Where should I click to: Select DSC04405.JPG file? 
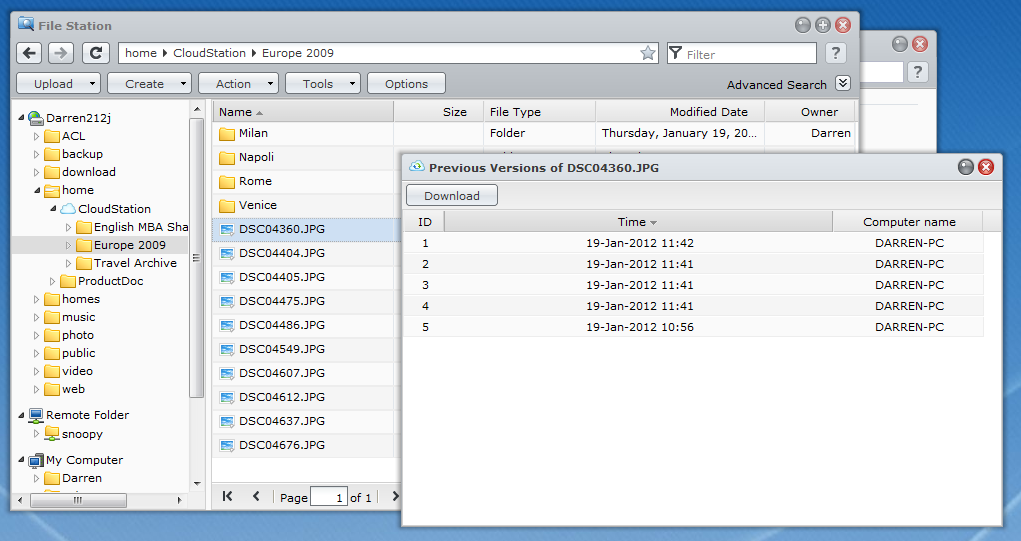coord(281,277)
